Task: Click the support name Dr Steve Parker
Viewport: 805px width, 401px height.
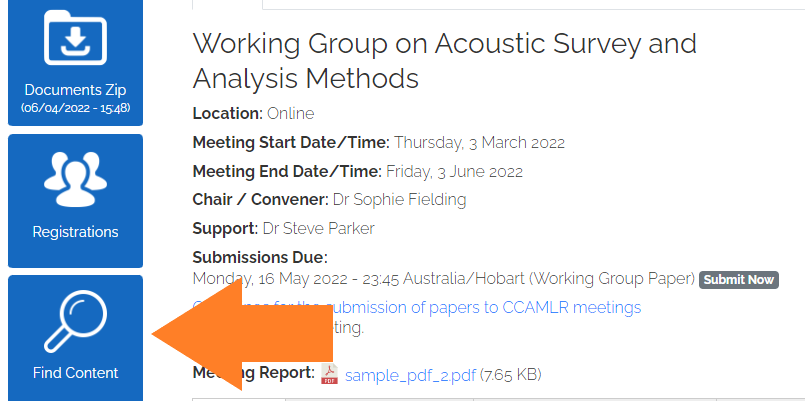Action: (x=318, y=228)
